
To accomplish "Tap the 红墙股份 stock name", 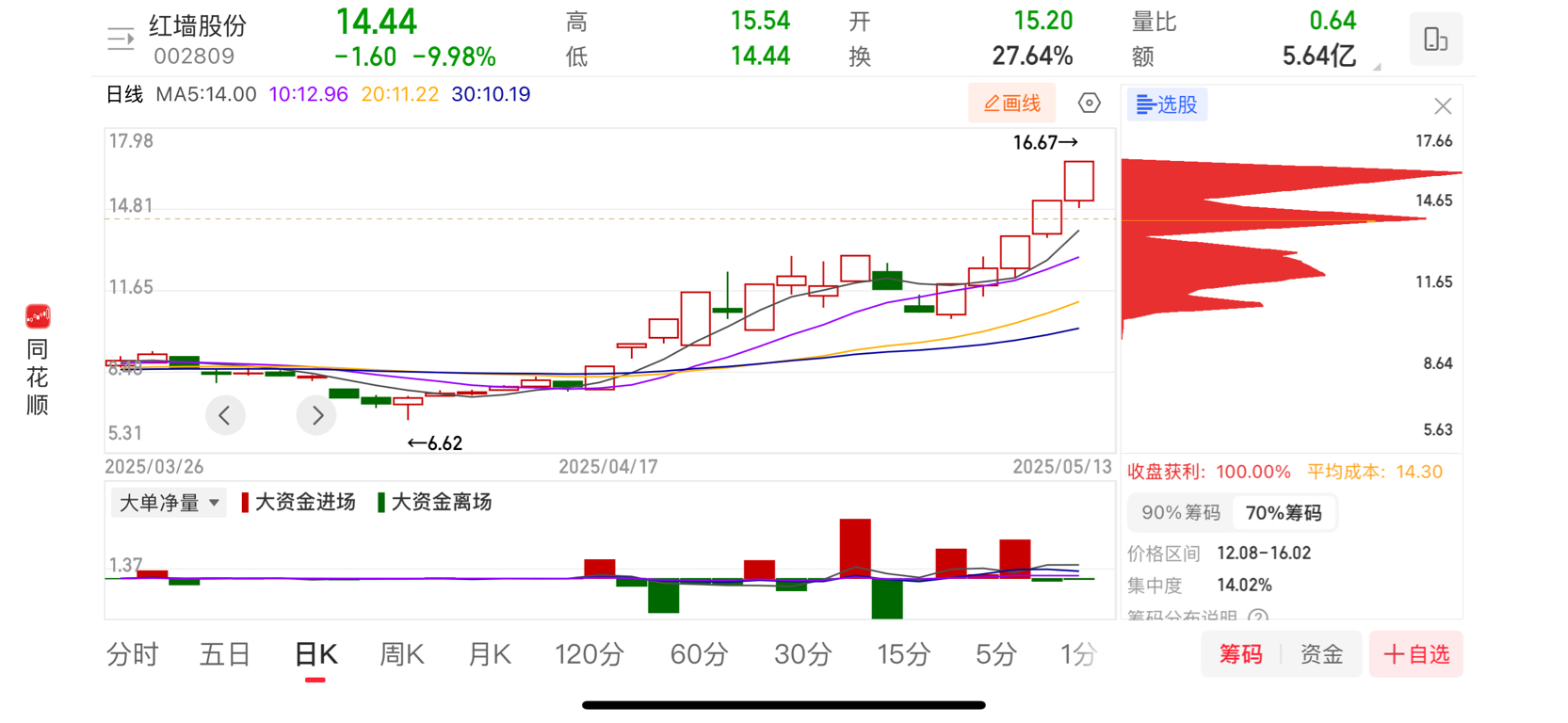I will (x=198, y=25).
